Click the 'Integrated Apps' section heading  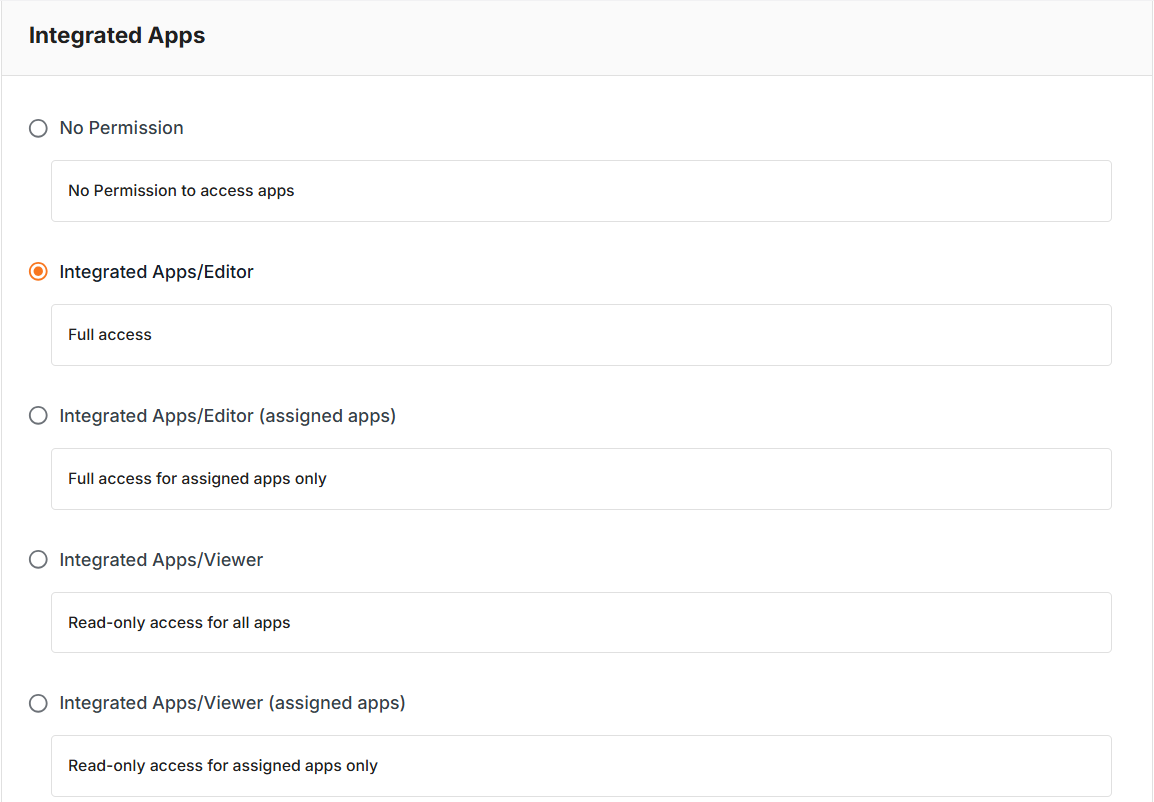[x=117, y=36]
